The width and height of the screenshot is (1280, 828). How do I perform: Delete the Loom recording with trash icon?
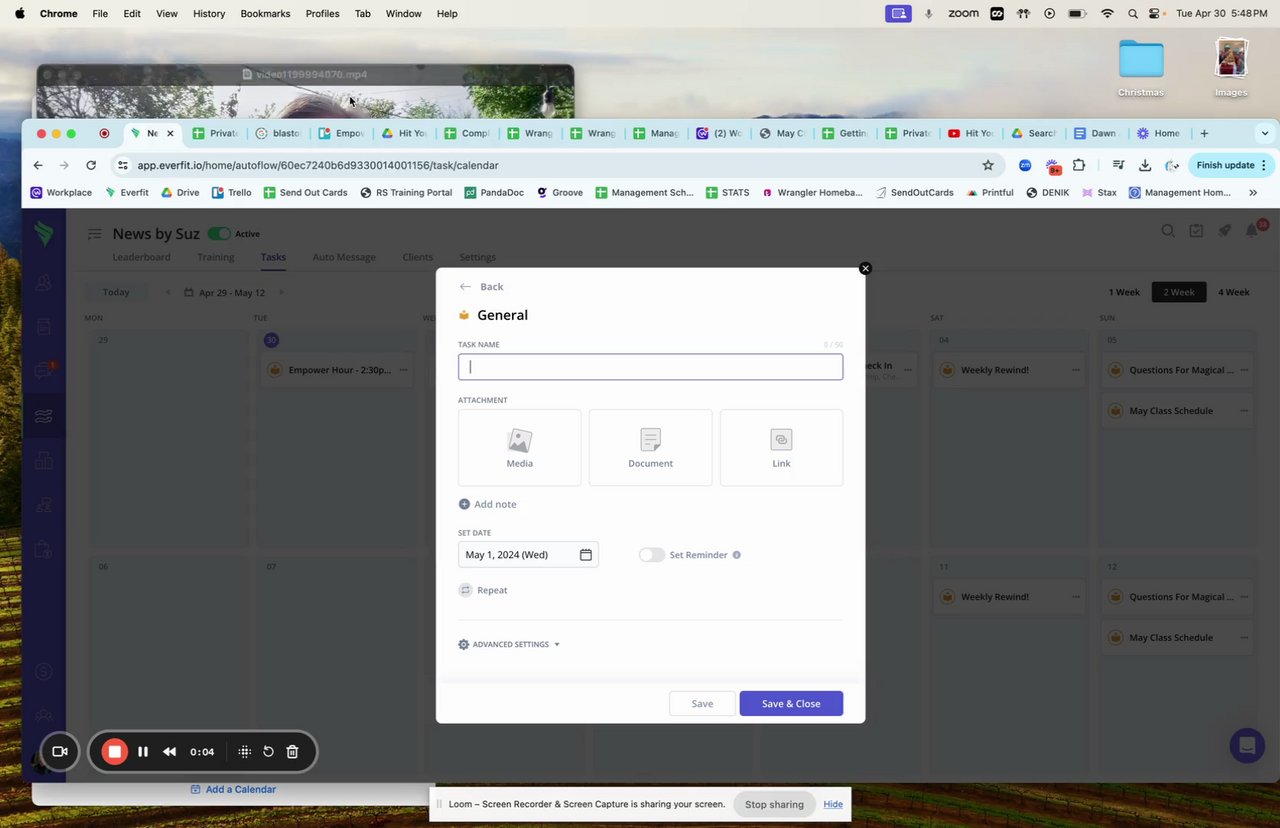[x=292, y=752]
